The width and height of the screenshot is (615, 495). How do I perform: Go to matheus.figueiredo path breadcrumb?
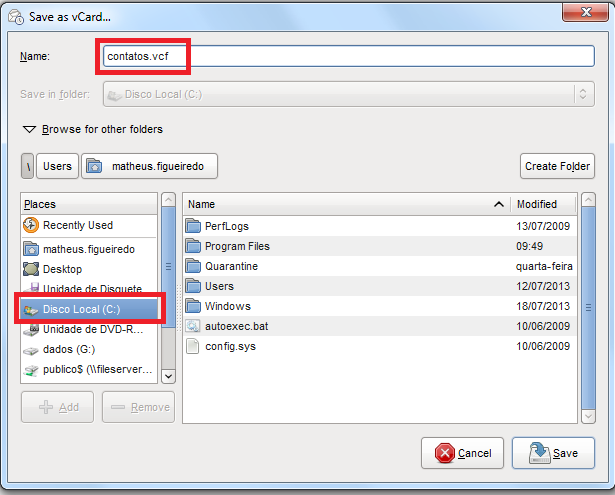tap(149, 166)
